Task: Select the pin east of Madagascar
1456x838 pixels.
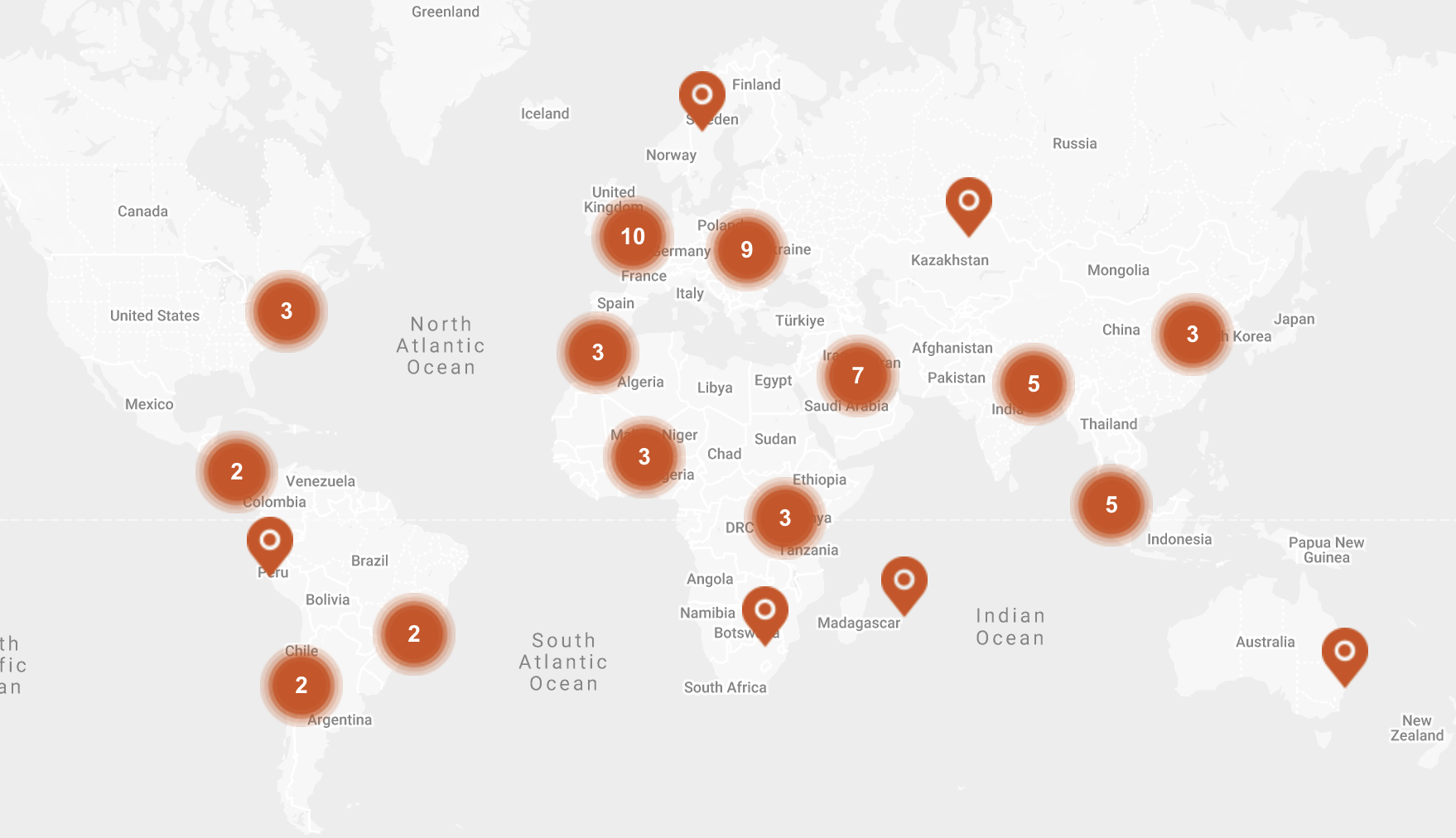Action: click(904, 585)
